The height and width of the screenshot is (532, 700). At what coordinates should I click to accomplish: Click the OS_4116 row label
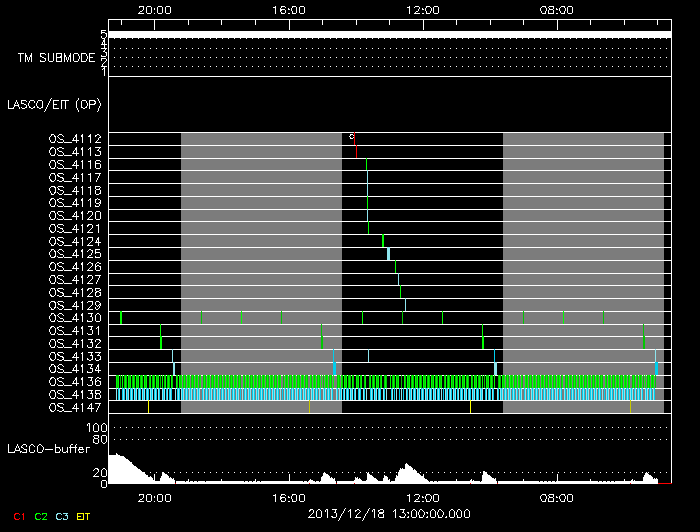(x=75, y=164)
